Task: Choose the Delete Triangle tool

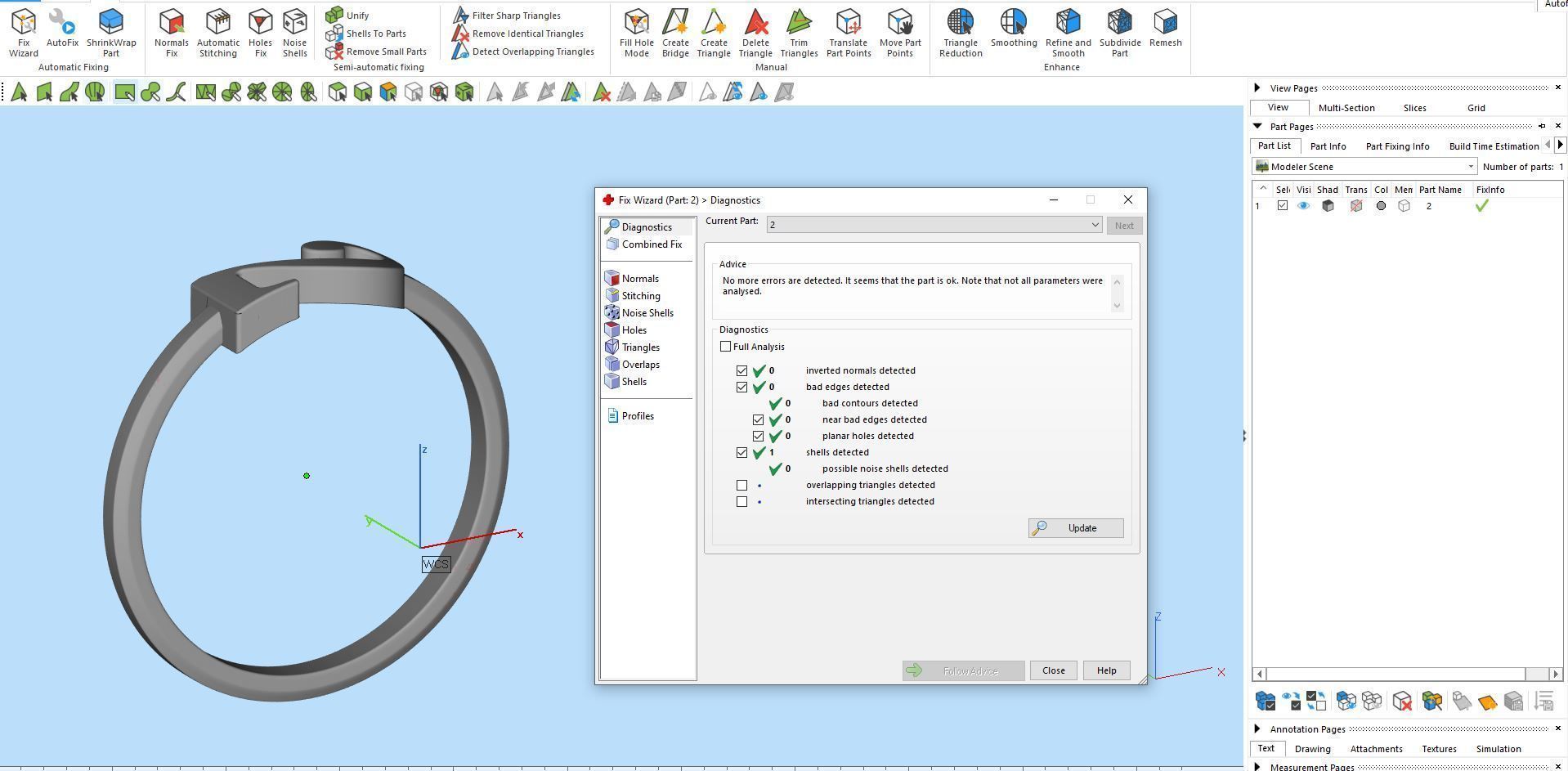Action: coord(755,34)
